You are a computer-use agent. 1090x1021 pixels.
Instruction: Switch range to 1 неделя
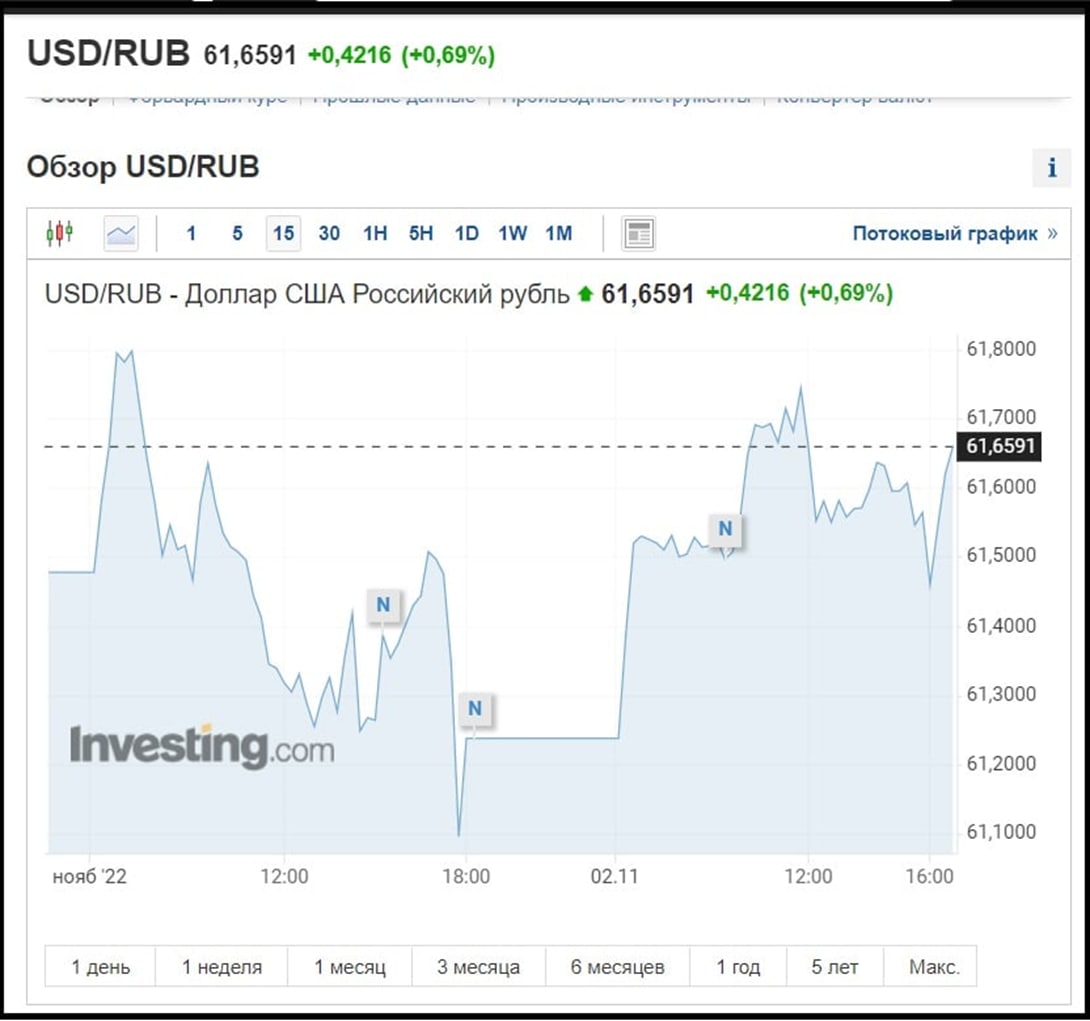222,967
